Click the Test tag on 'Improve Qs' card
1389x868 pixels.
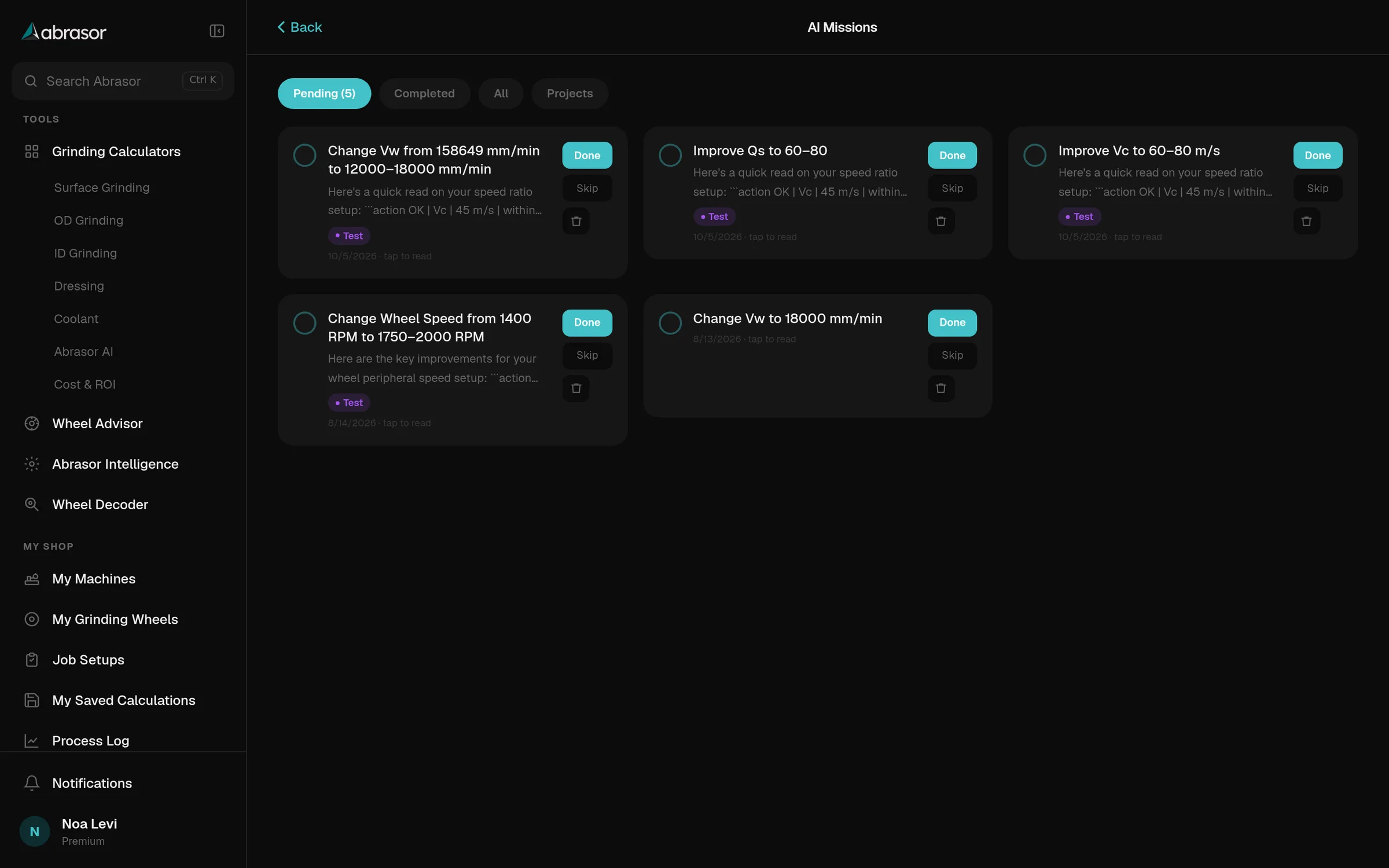point(714,216)
